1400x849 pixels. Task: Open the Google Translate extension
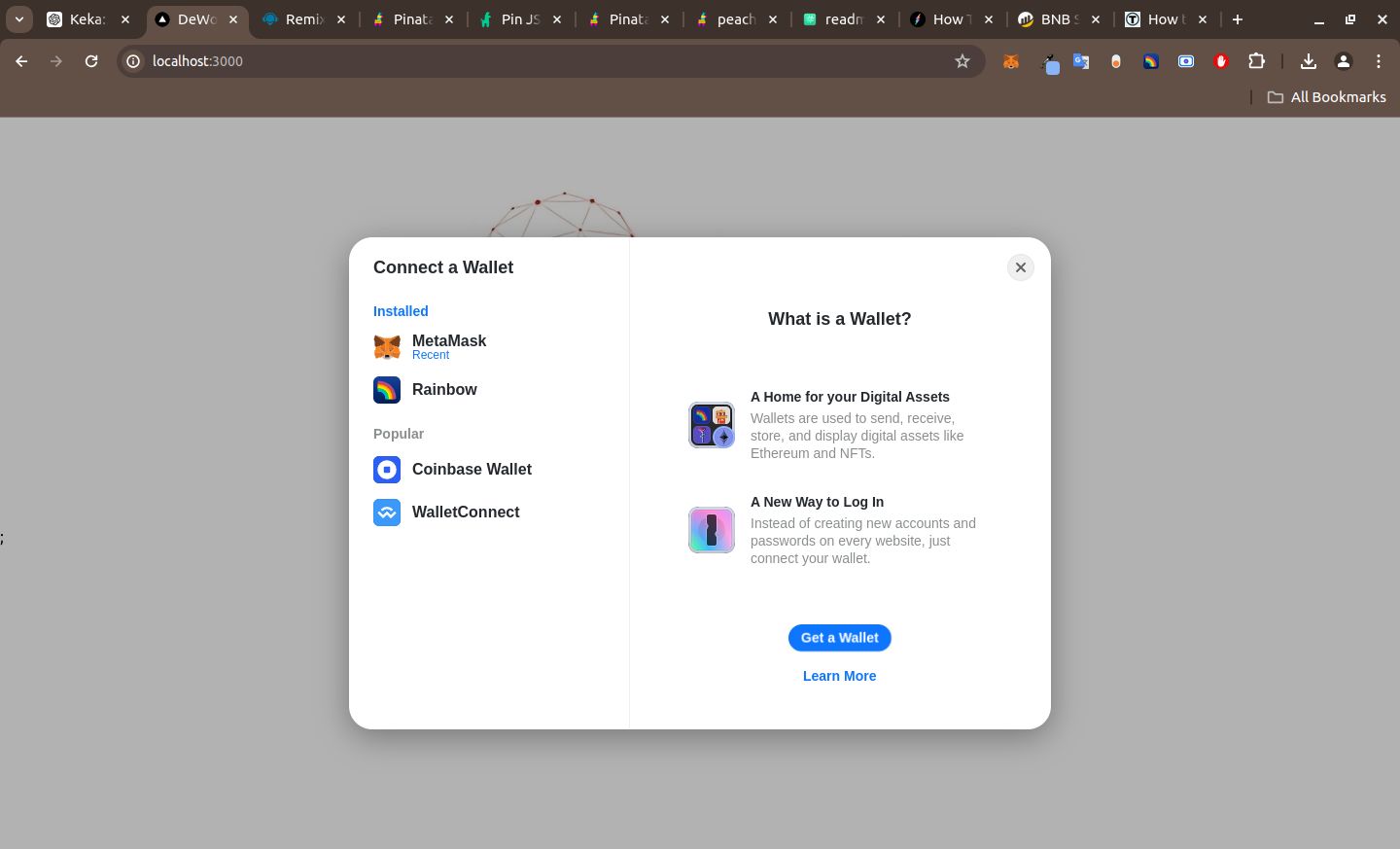point(1081,61)
